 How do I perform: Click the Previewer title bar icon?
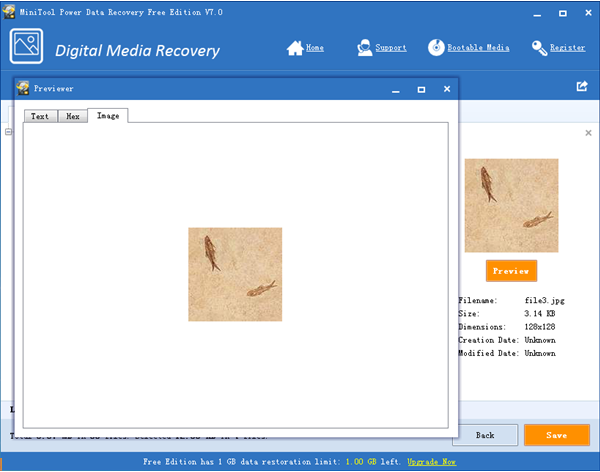[23, 88]
